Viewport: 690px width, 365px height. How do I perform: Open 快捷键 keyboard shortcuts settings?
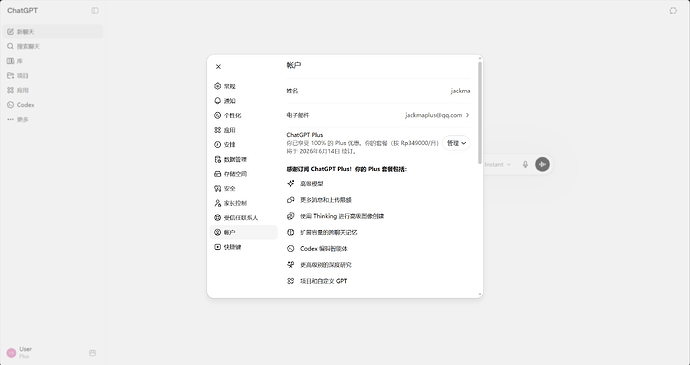point(243,247)
